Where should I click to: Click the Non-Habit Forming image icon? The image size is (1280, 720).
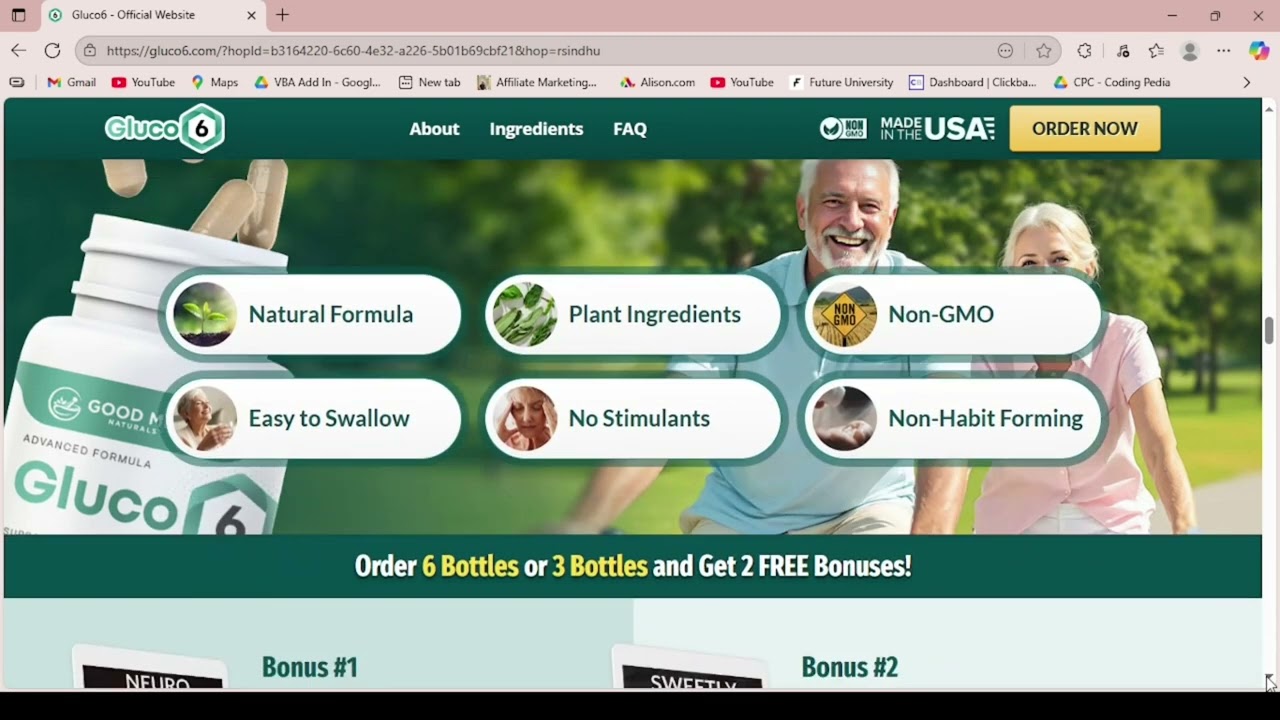pos(845,418)
